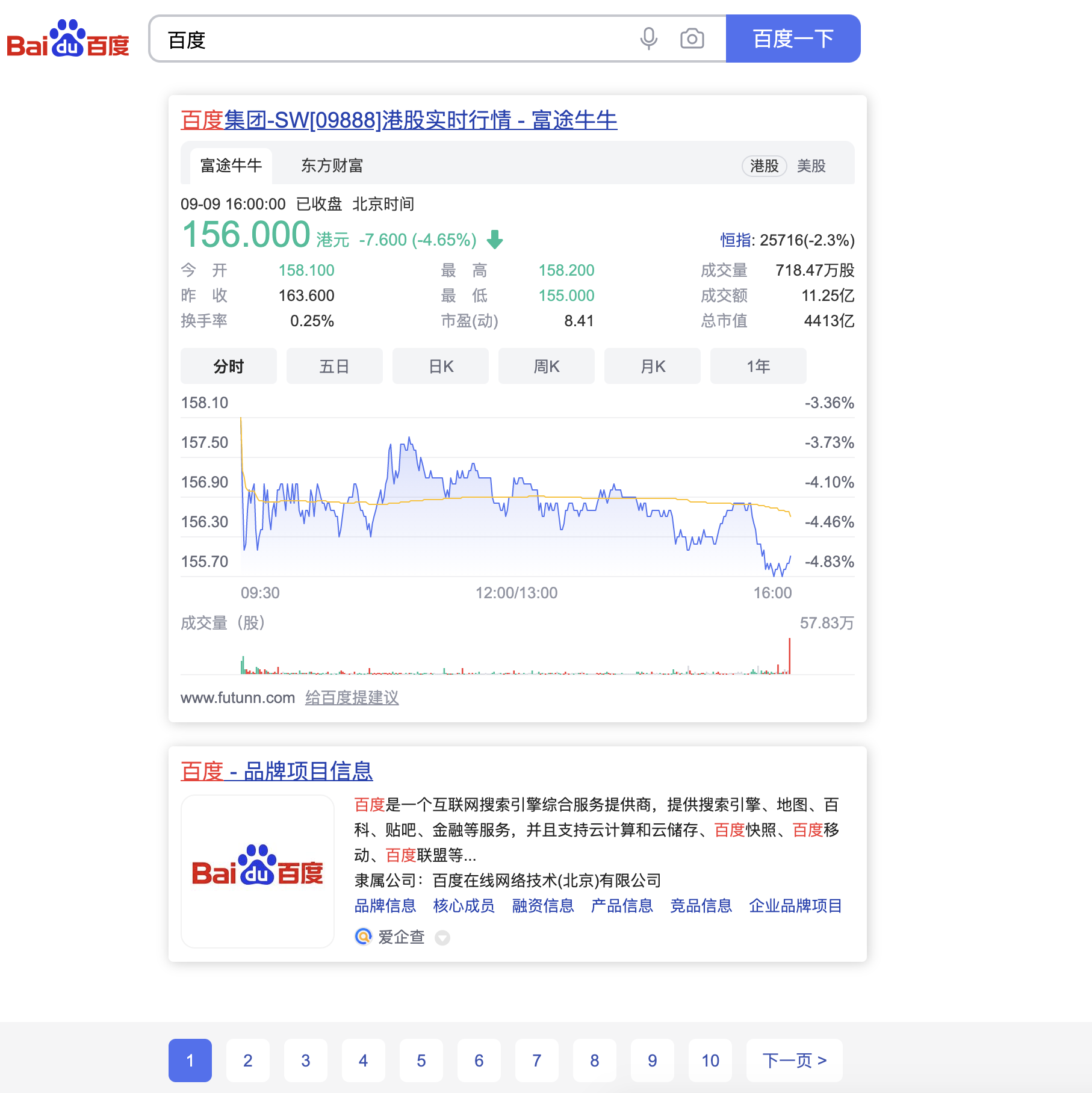
Task: Go to results page 6
Action: pos(479,1060)
